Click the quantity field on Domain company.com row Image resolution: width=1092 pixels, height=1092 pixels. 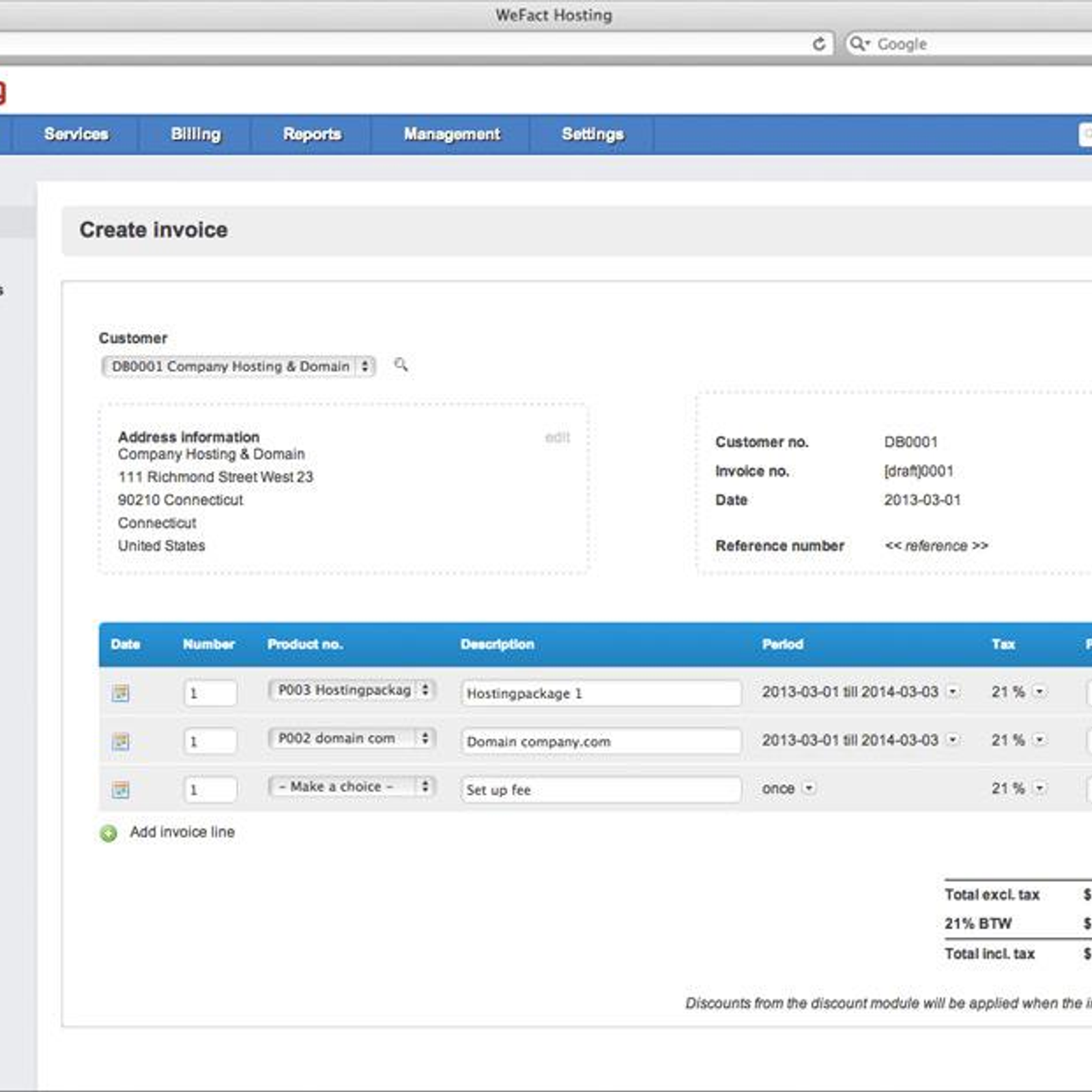click(x=210, y=741)
